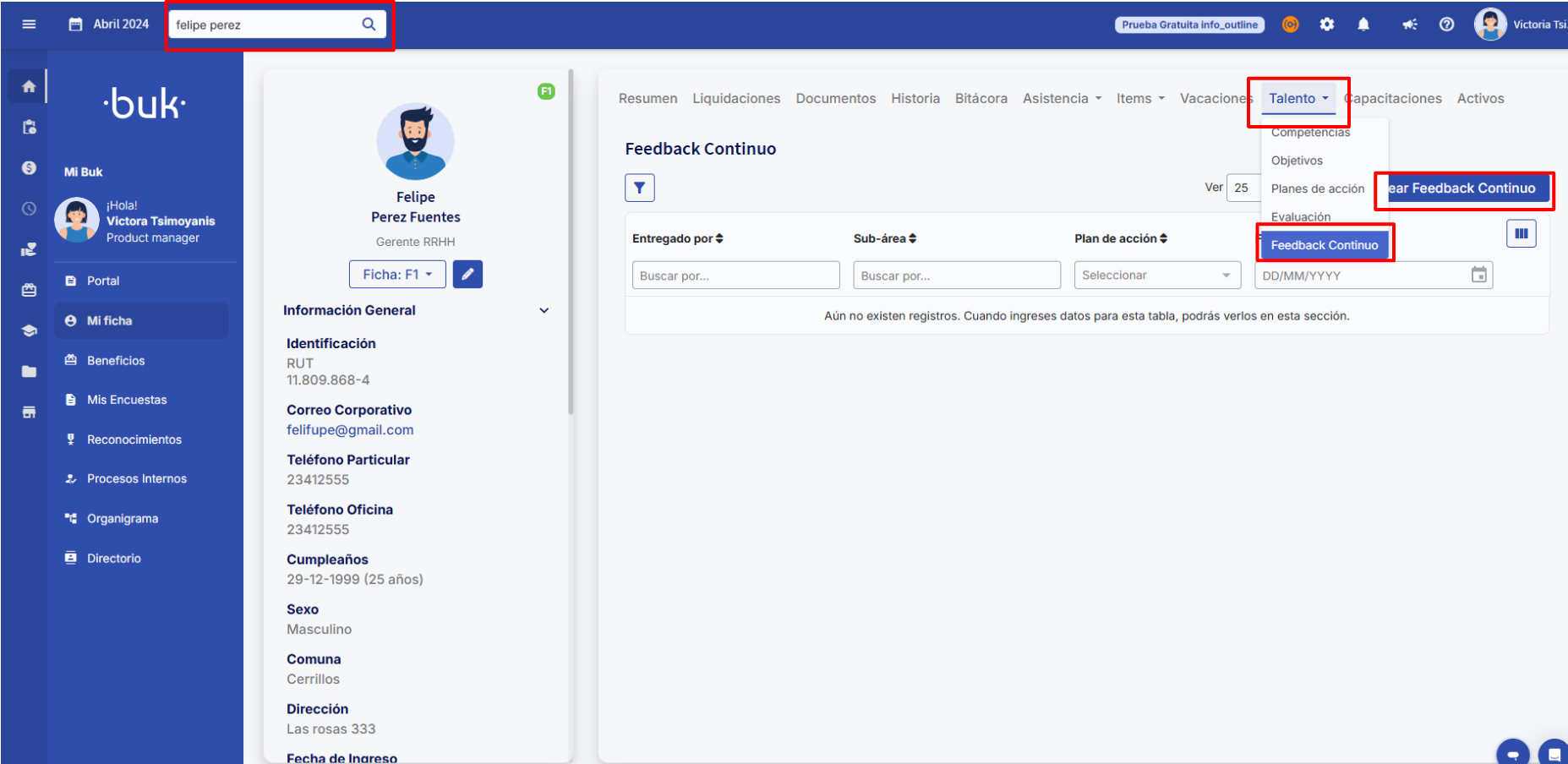Sort by Sub-área column
This screenshot has width=1568, height=764.
[884, 238]
